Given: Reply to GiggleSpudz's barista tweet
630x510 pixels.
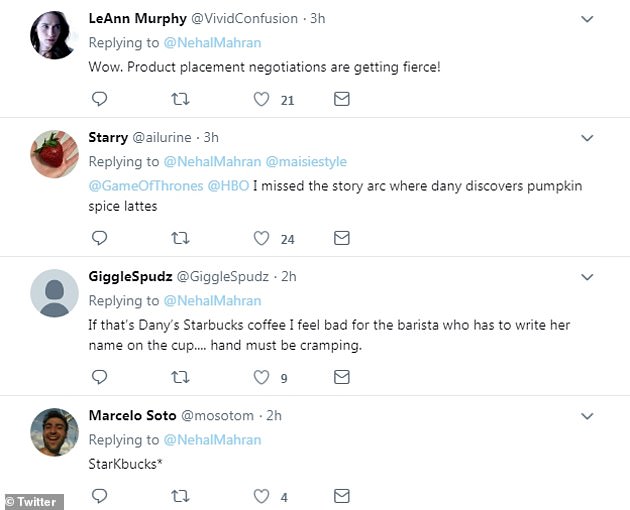Looking at the screenshot, I should [99, 377].
